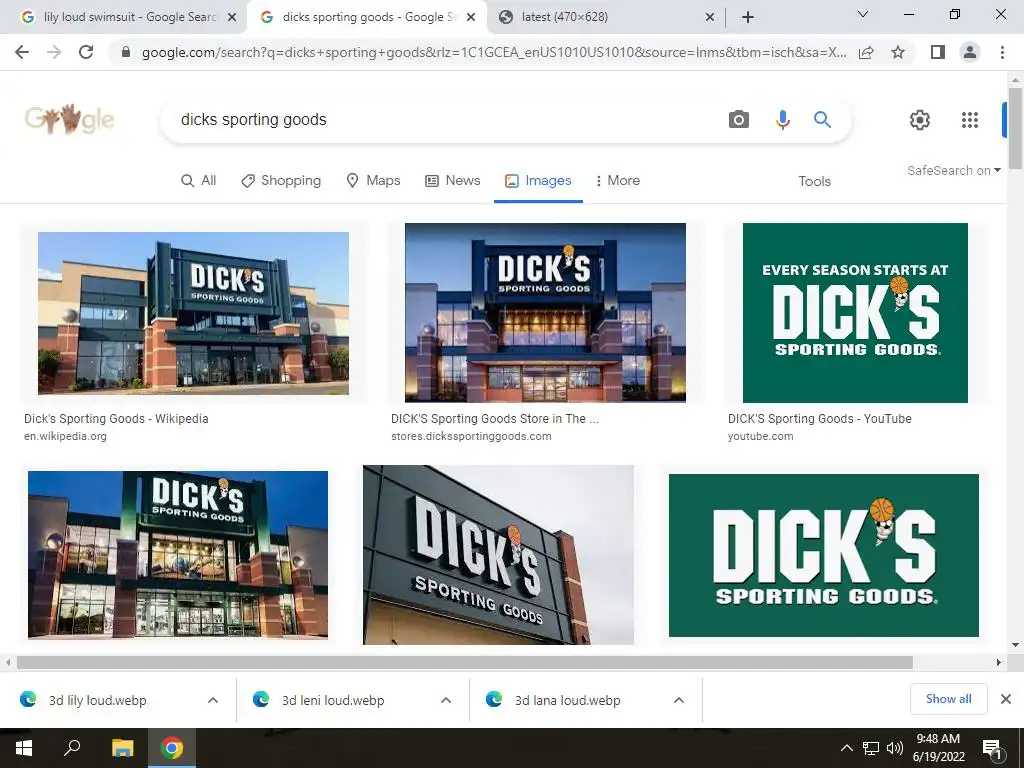Viewport: 1024px width, 768px height.
Task: Show hidden system tray icons
Action: click(846, 748)
